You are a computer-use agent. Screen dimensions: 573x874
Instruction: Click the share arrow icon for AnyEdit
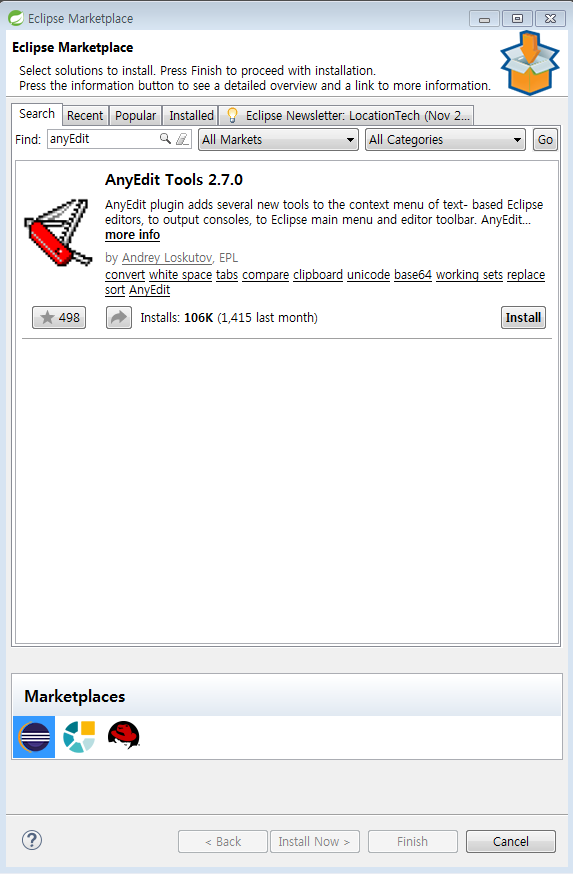119,318
